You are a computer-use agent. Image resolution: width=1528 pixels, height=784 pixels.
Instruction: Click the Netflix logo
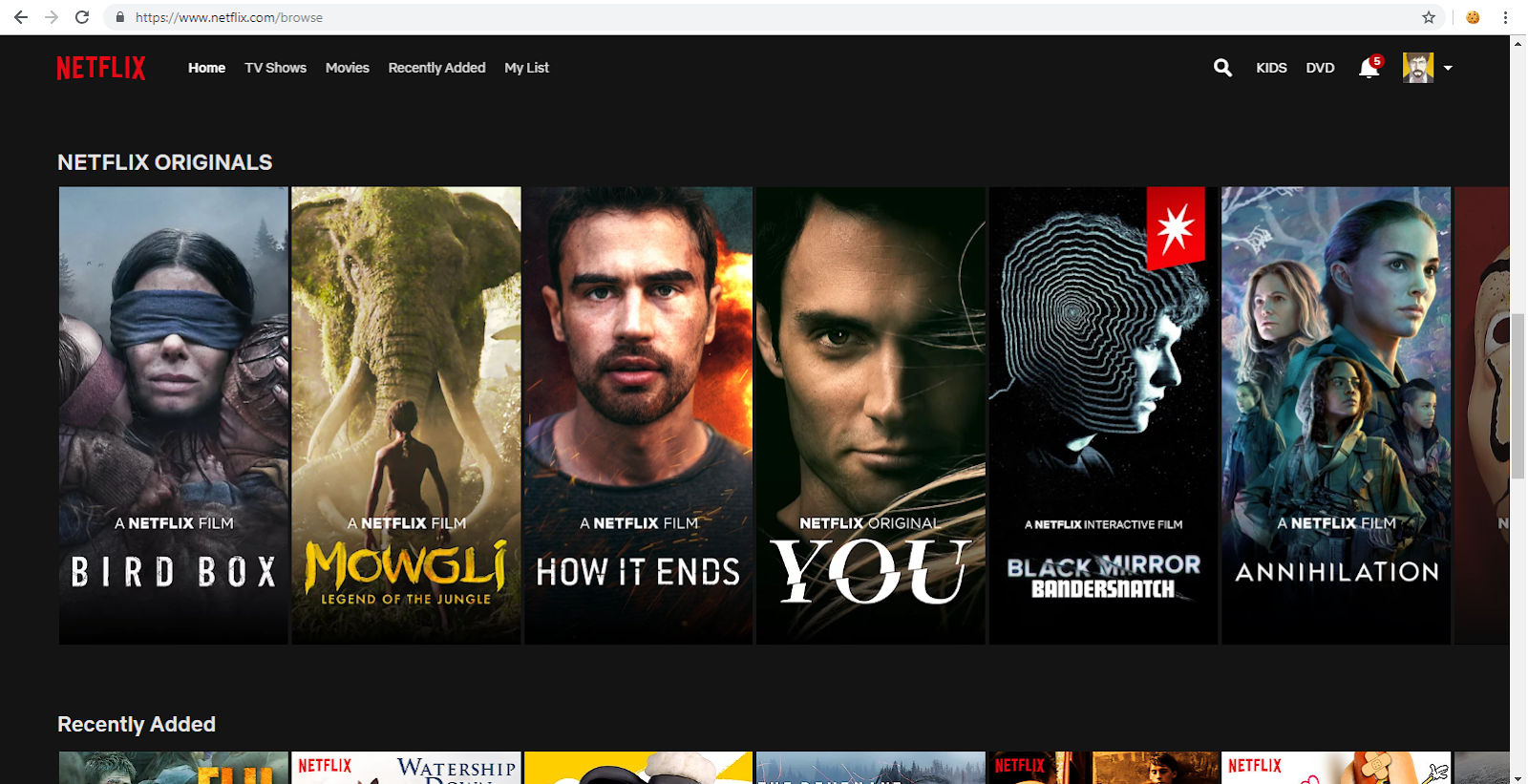click(x=101, y=68)
